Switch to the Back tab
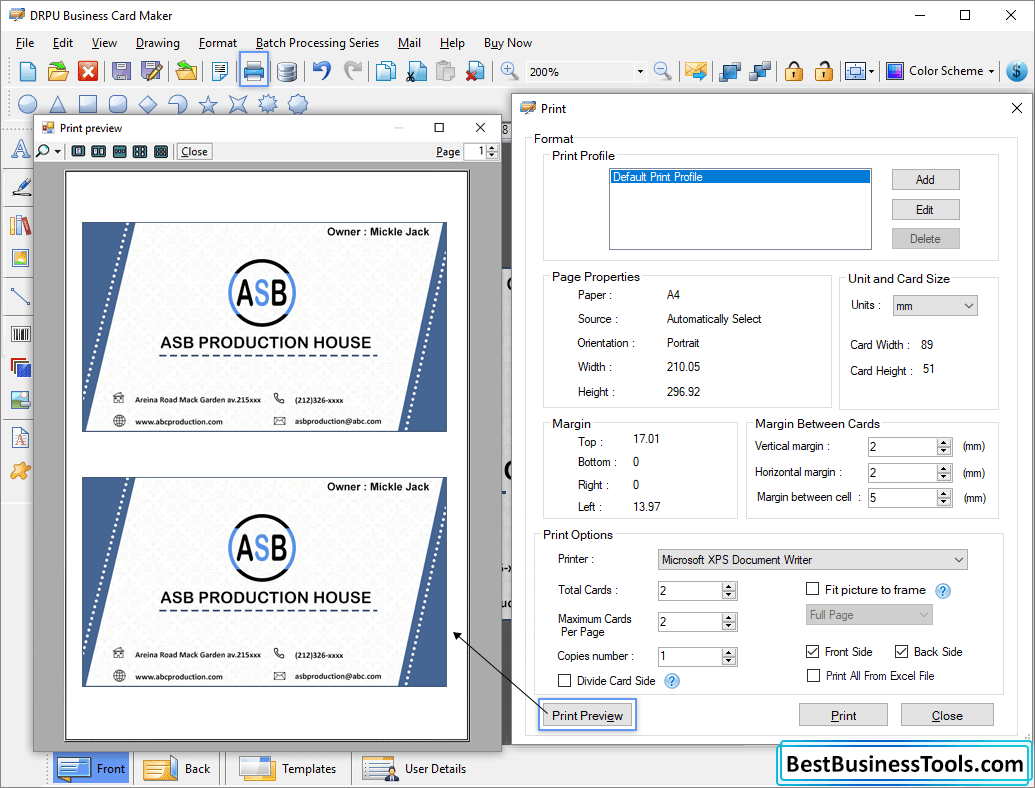Screen dimensions: 1035x788 pyautogui.click(x=178, y=769)
